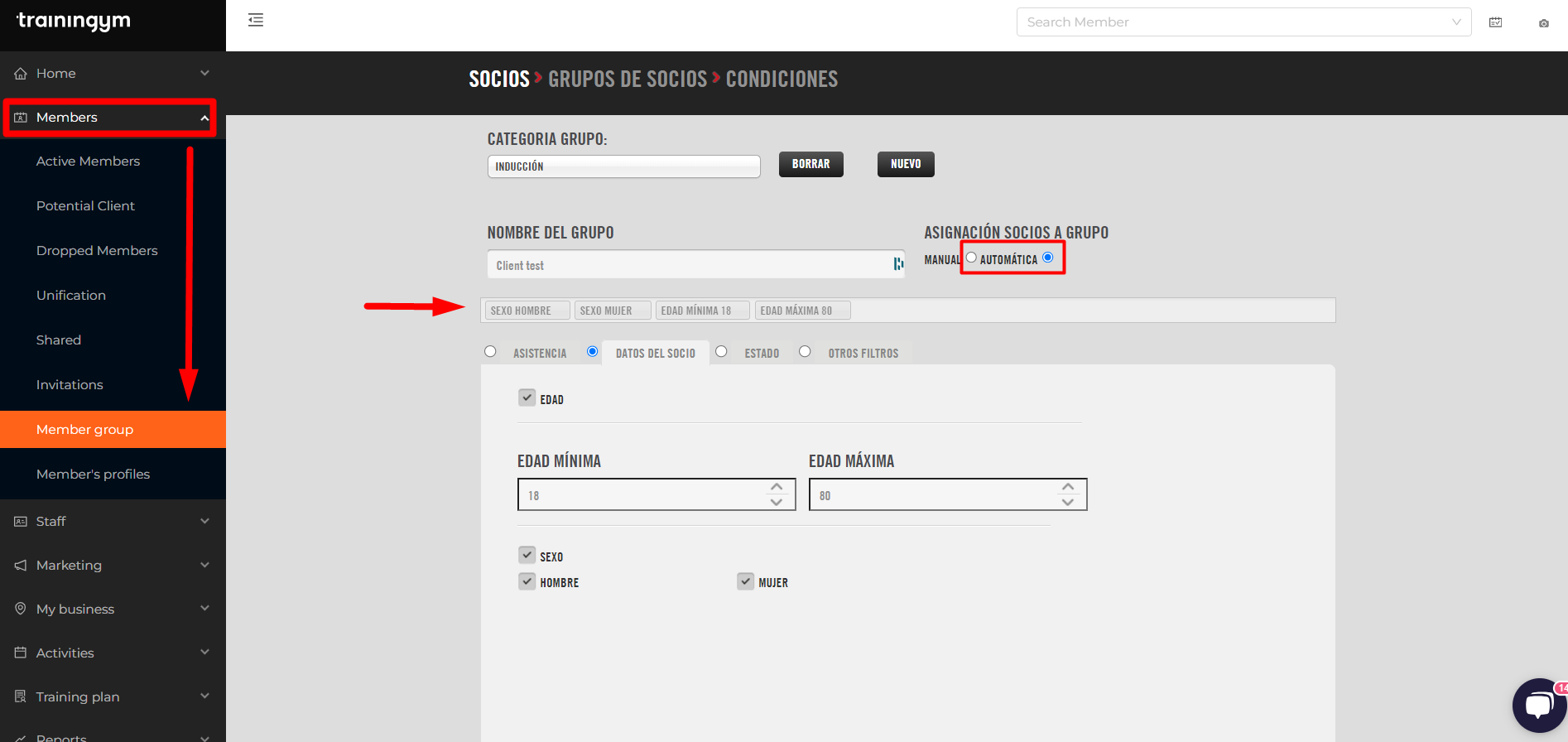Select the Asistencia radio button
Image resolution: width=1568 pixels, height=742 pixels.
[x=490, y=351]
